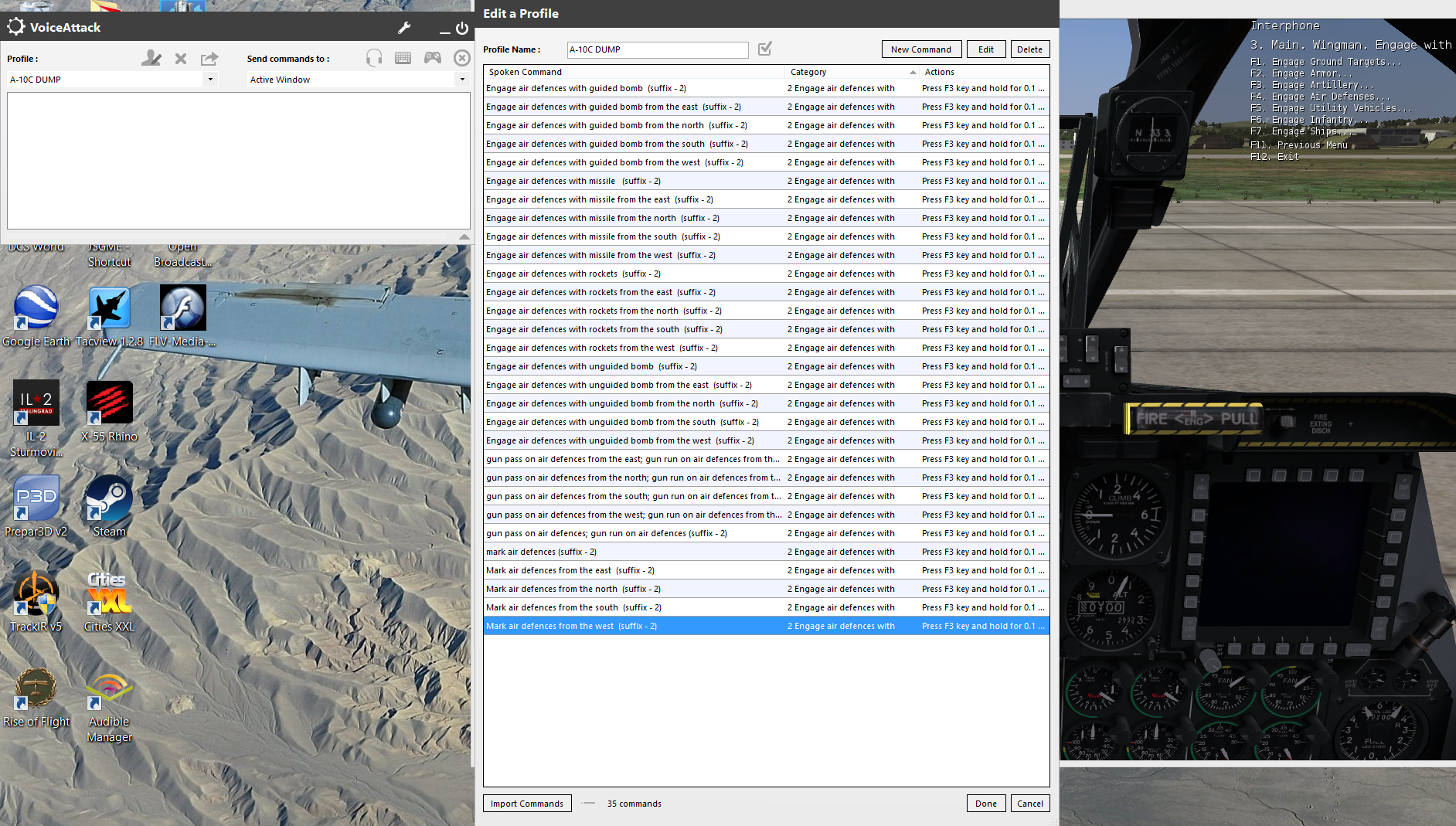
Task: Expand the A-10C DUMP profile dropdown
Action: pos(210,79)
